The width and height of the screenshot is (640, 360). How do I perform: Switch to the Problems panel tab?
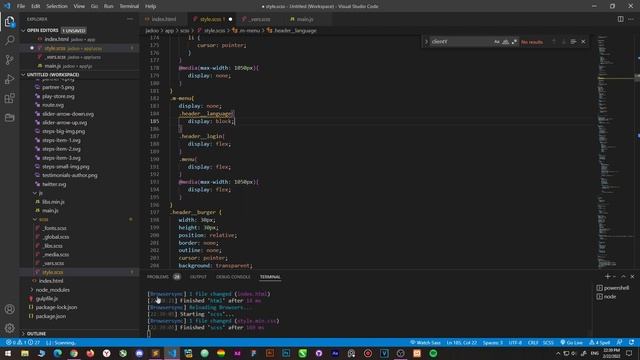(x=158, y=277)
